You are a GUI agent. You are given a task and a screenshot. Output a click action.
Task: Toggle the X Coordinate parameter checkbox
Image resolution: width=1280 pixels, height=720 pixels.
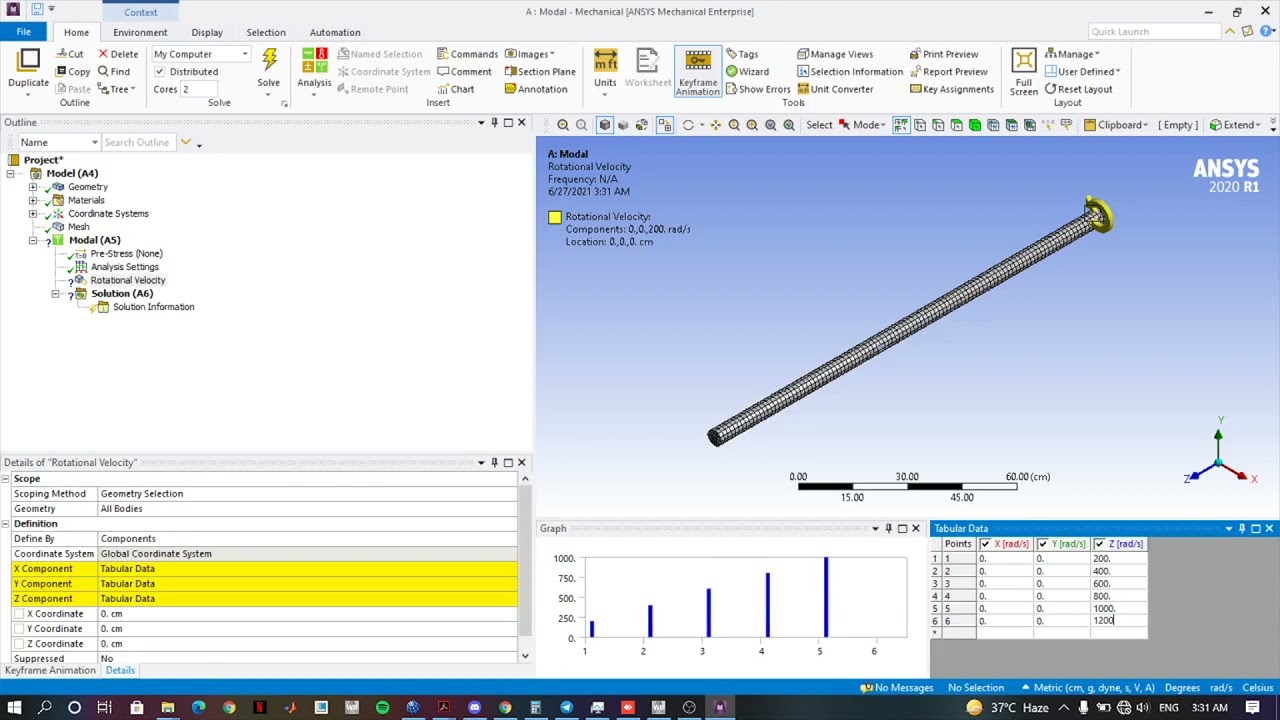click(x=19, y=614)
